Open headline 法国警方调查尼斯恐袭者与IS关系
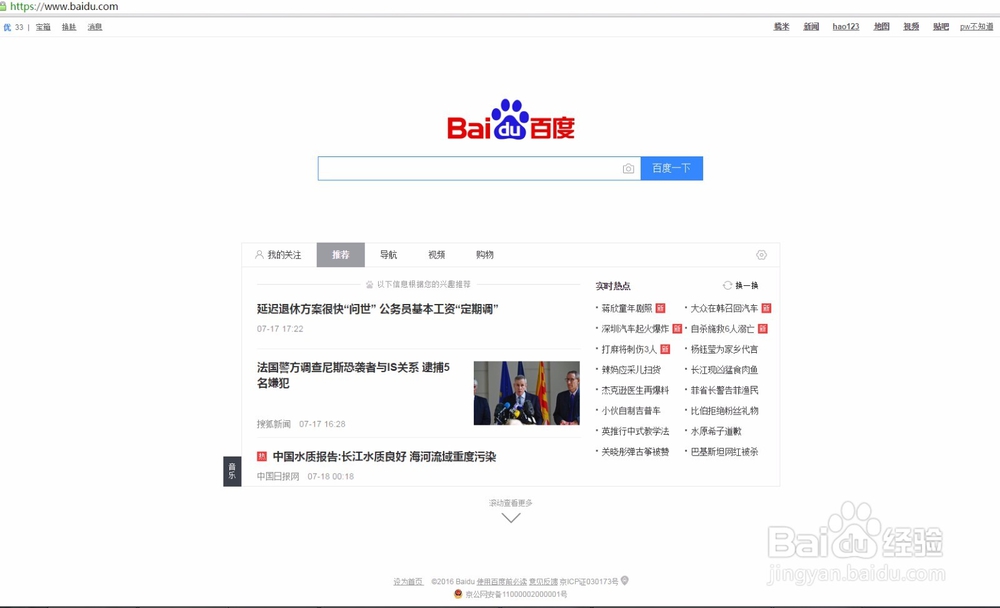 pyautogui.click(x=353, y=374)
